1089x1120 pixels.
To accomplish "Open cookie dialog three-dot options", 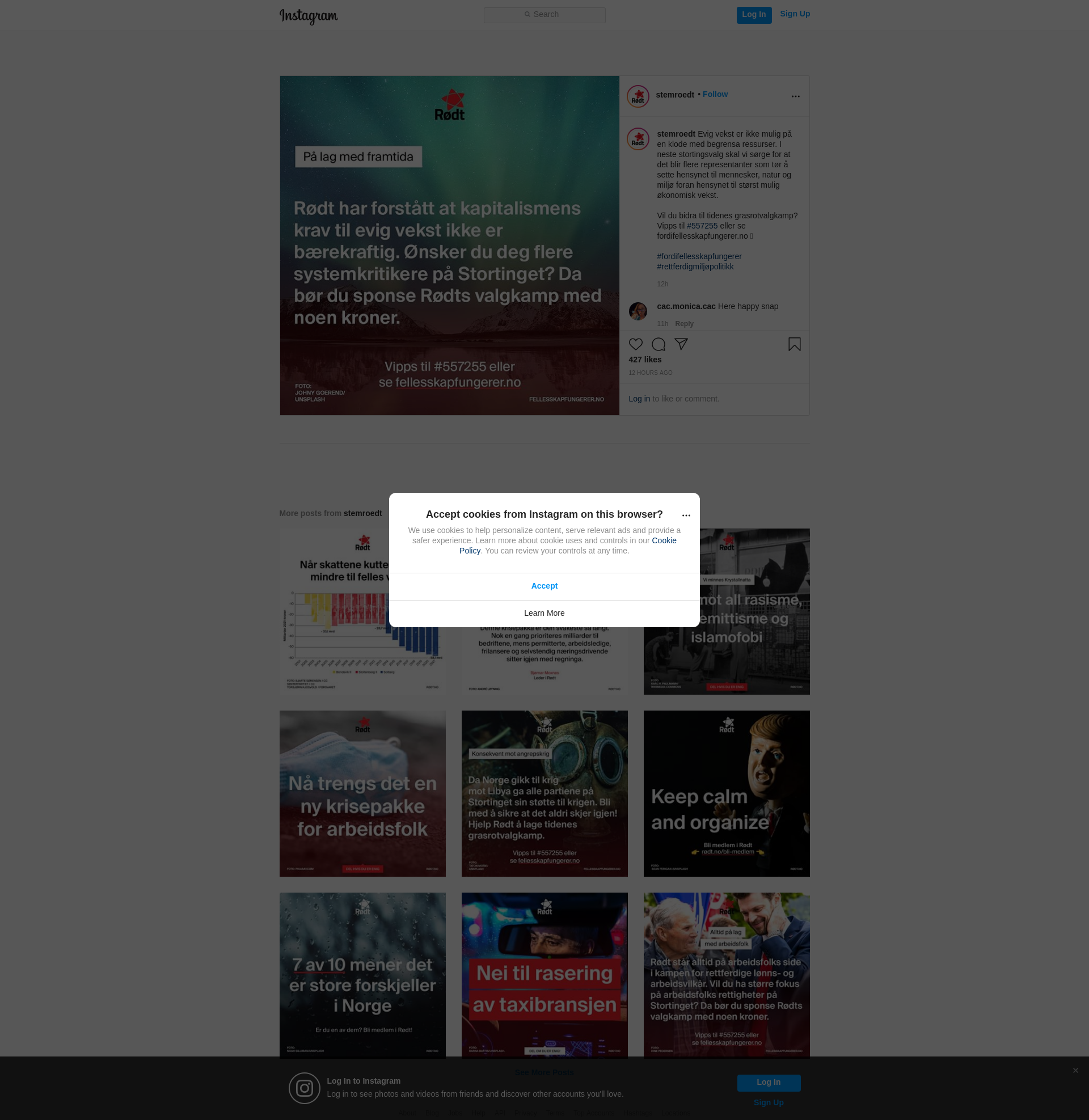I will tap(686, 515).
